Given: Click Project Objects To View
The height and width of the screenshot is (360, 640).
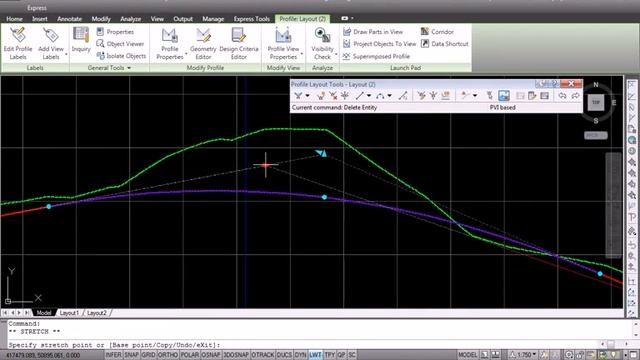Looking at the screenshot, I should 380,44.
